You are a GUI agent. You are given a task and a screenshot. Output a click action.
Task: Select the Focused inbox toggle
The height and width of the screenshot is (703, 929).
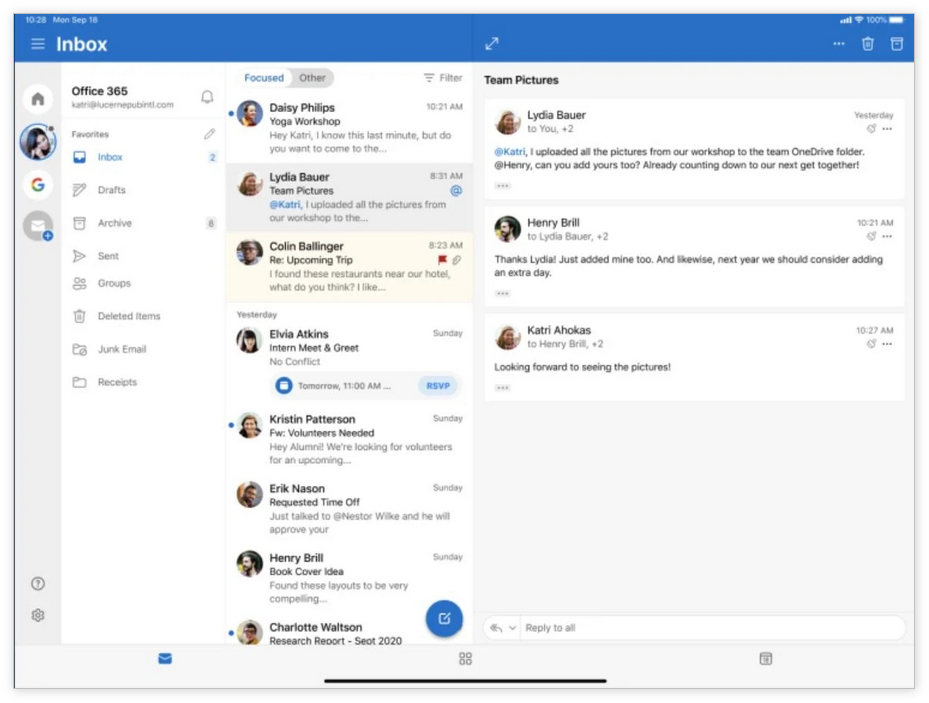[x=264, y=78]
